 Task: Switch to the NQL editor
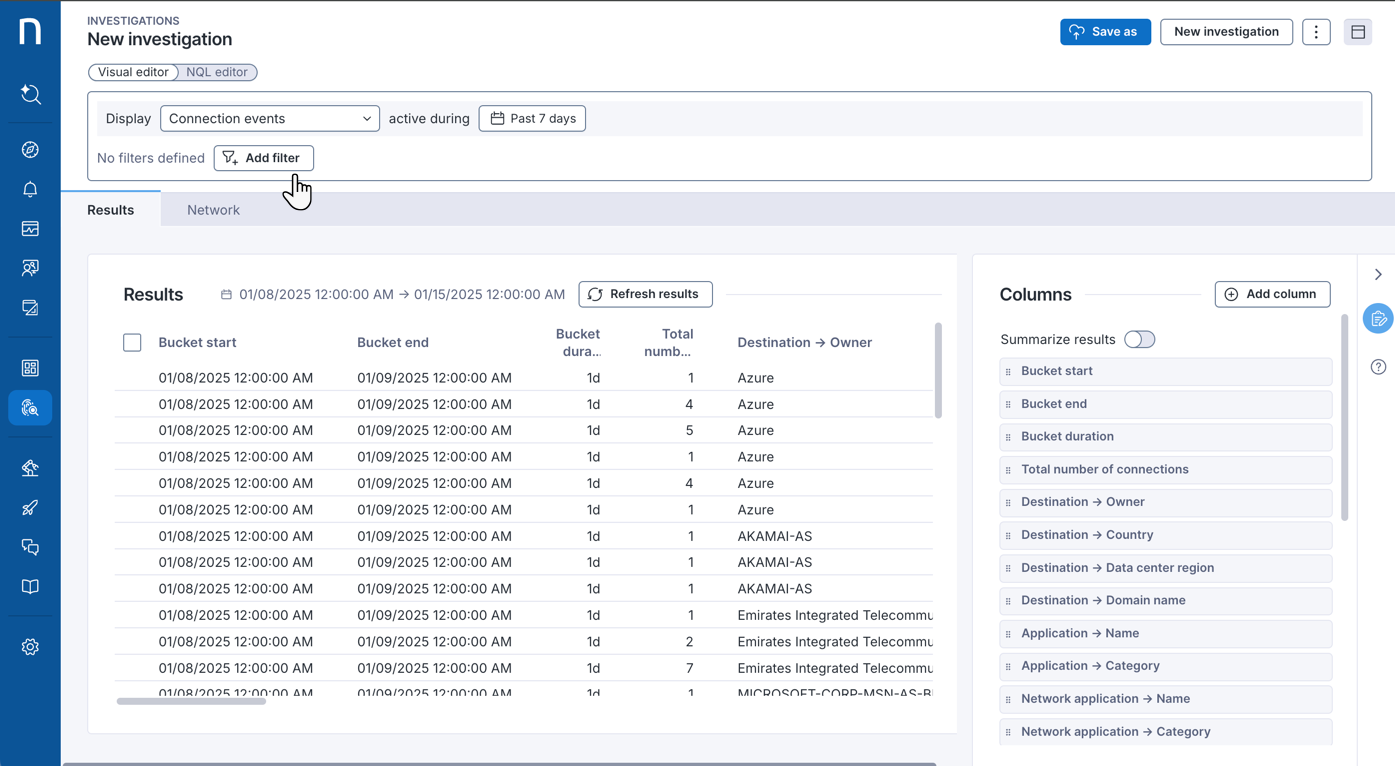217,72
